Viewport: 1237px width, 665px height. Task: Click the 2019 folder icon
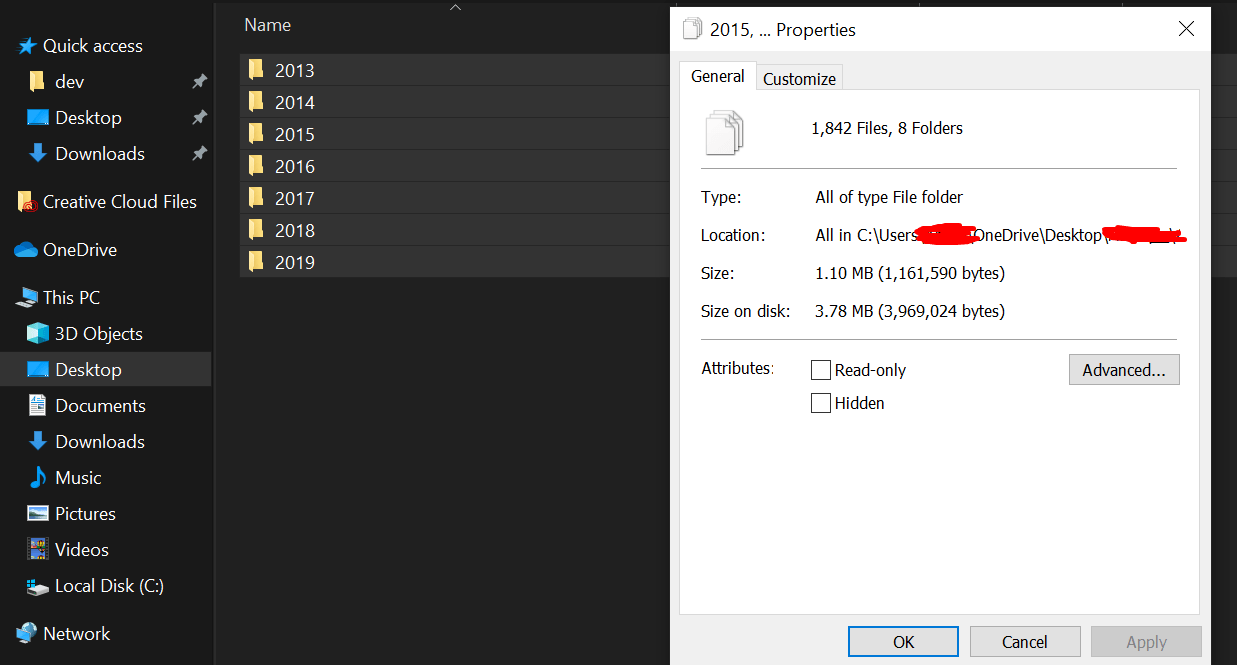click(x=256, y=262)
